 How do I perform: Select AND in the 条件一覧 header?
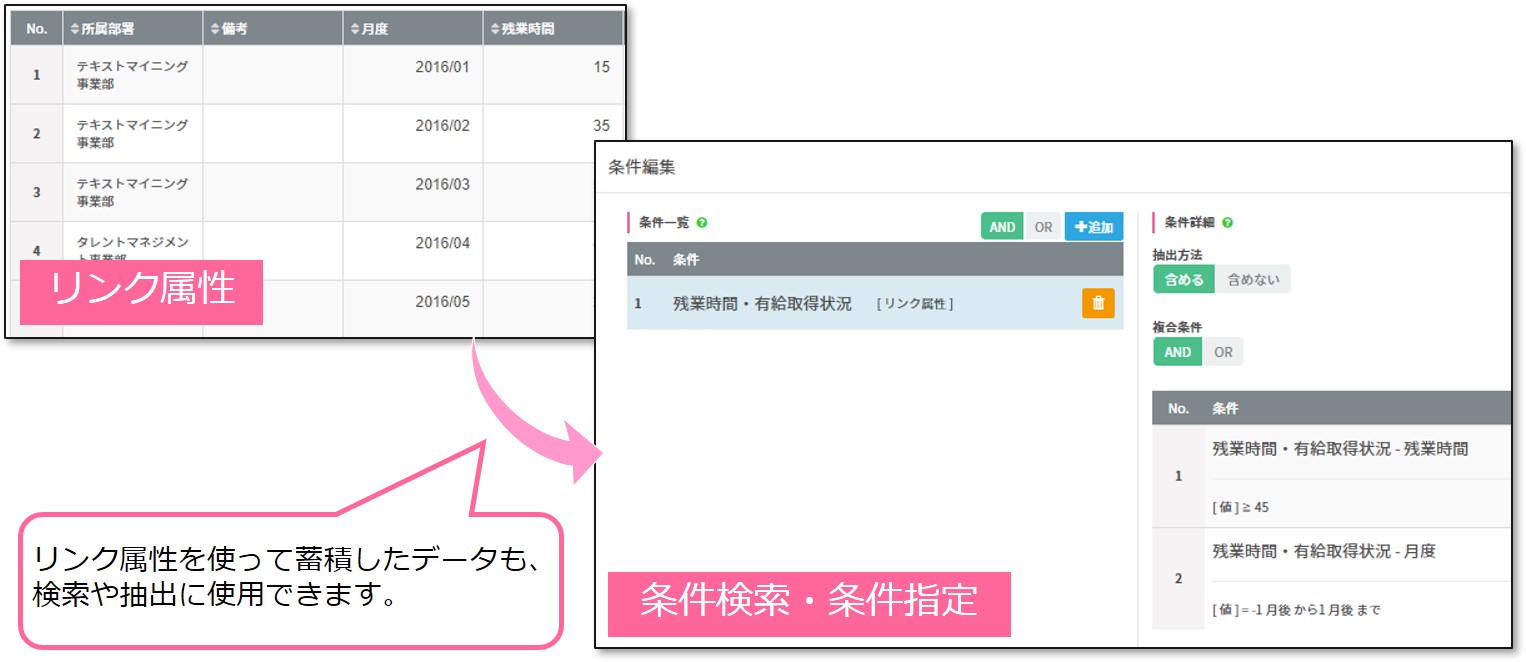click(1002, 227)
